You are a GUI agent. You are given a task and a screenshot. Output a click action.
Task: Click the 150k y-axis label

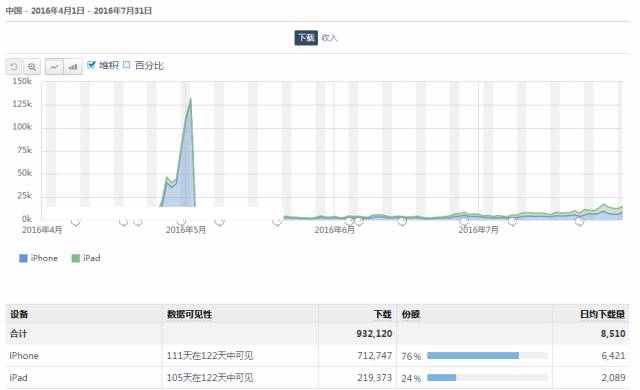point(22,81)
